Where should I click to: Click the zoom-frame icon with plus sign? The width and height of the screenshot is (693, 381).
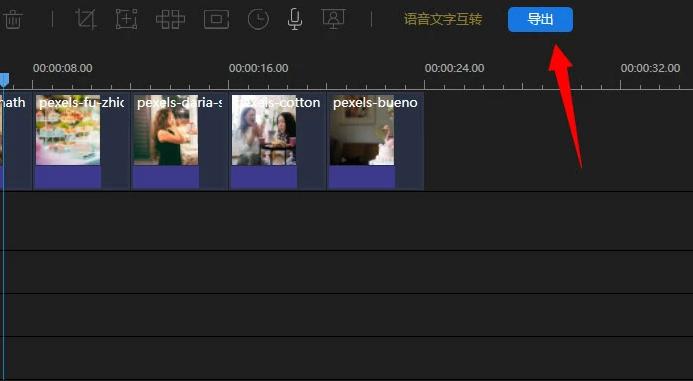[x=127, y=19]
